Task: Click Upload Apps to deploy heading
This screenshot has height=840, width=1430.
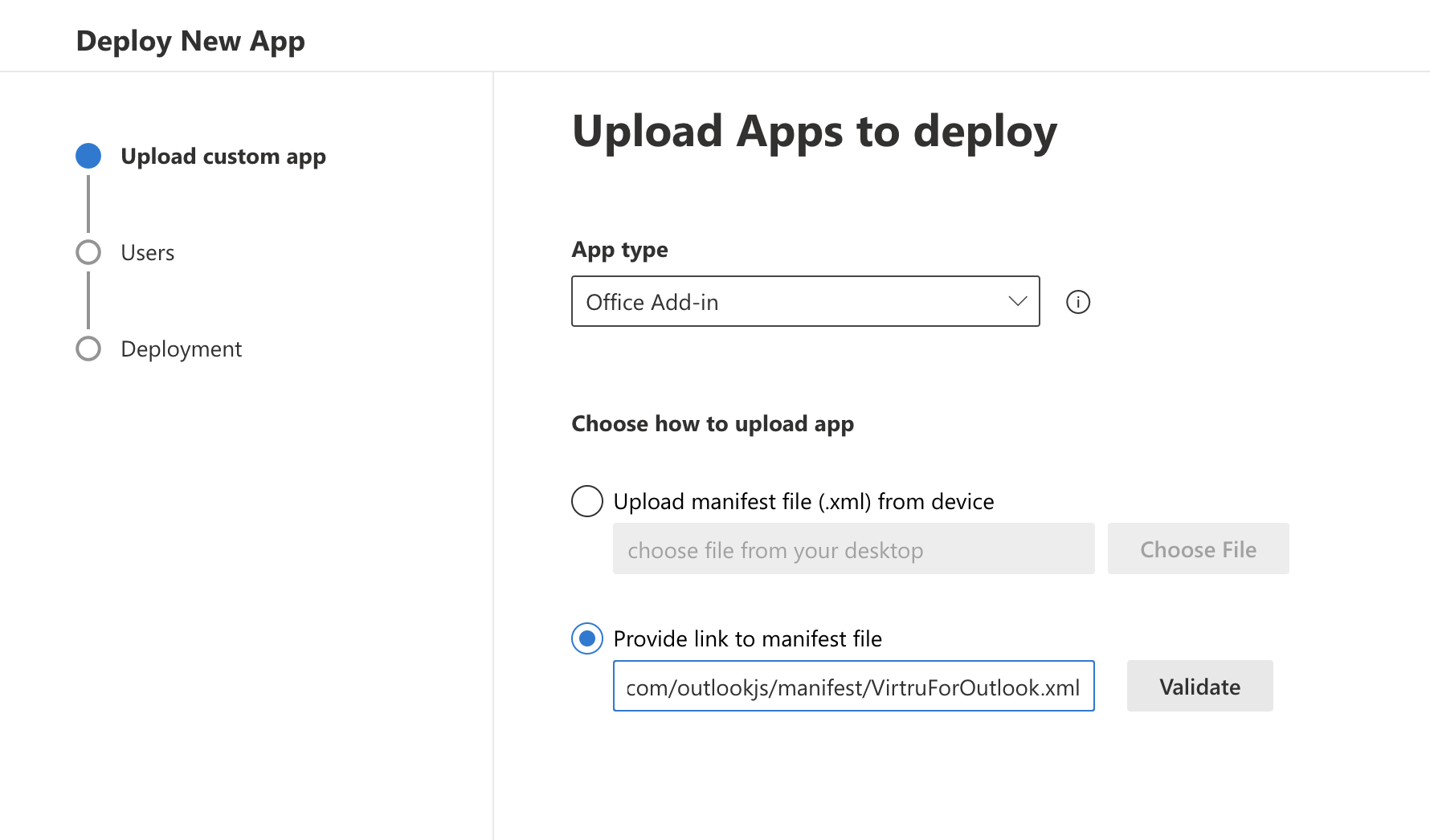Action: 815,131
